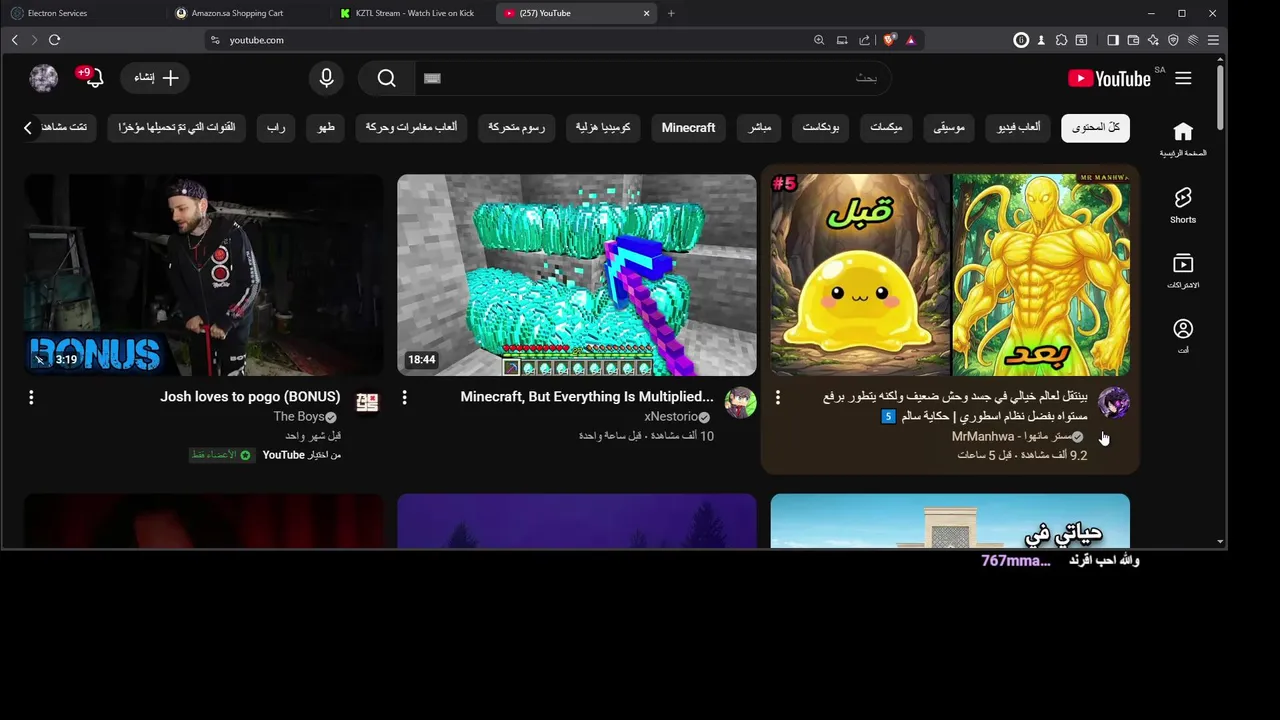Select the Minecraft filter chip

point(688,127)
